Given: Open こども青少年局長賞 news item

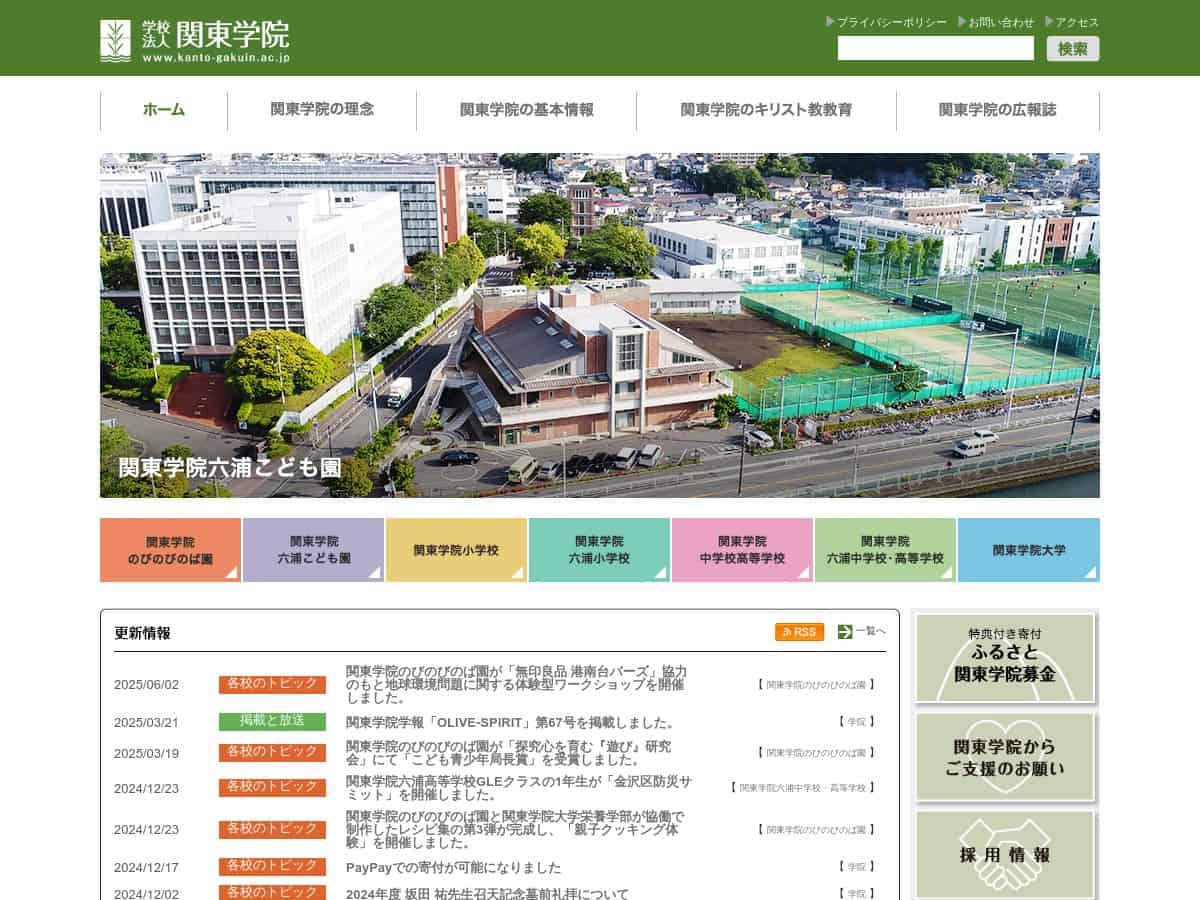Looking at the screenshot, I should click(x=508, y=753).
